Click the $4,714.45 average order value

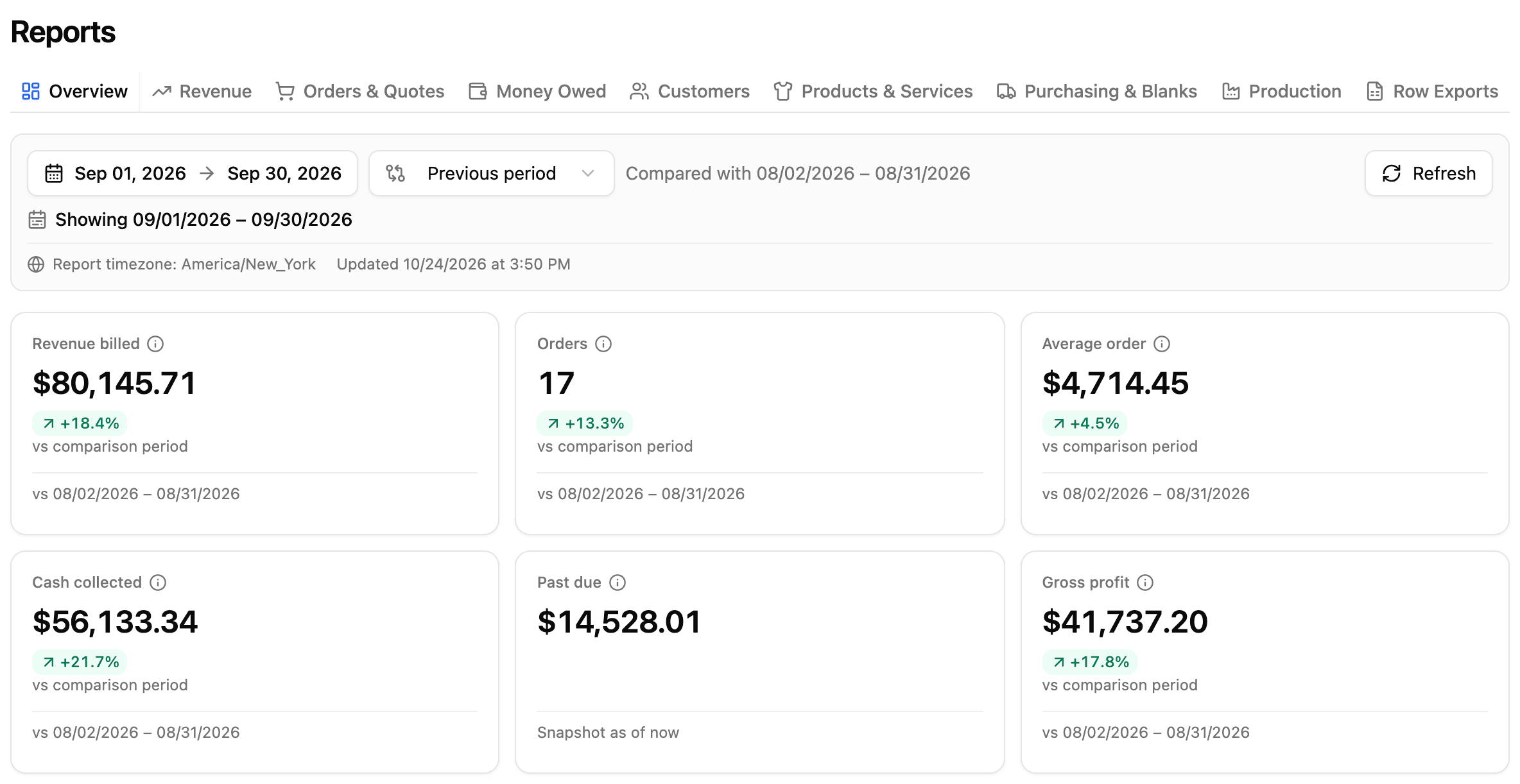point(1116,383)
